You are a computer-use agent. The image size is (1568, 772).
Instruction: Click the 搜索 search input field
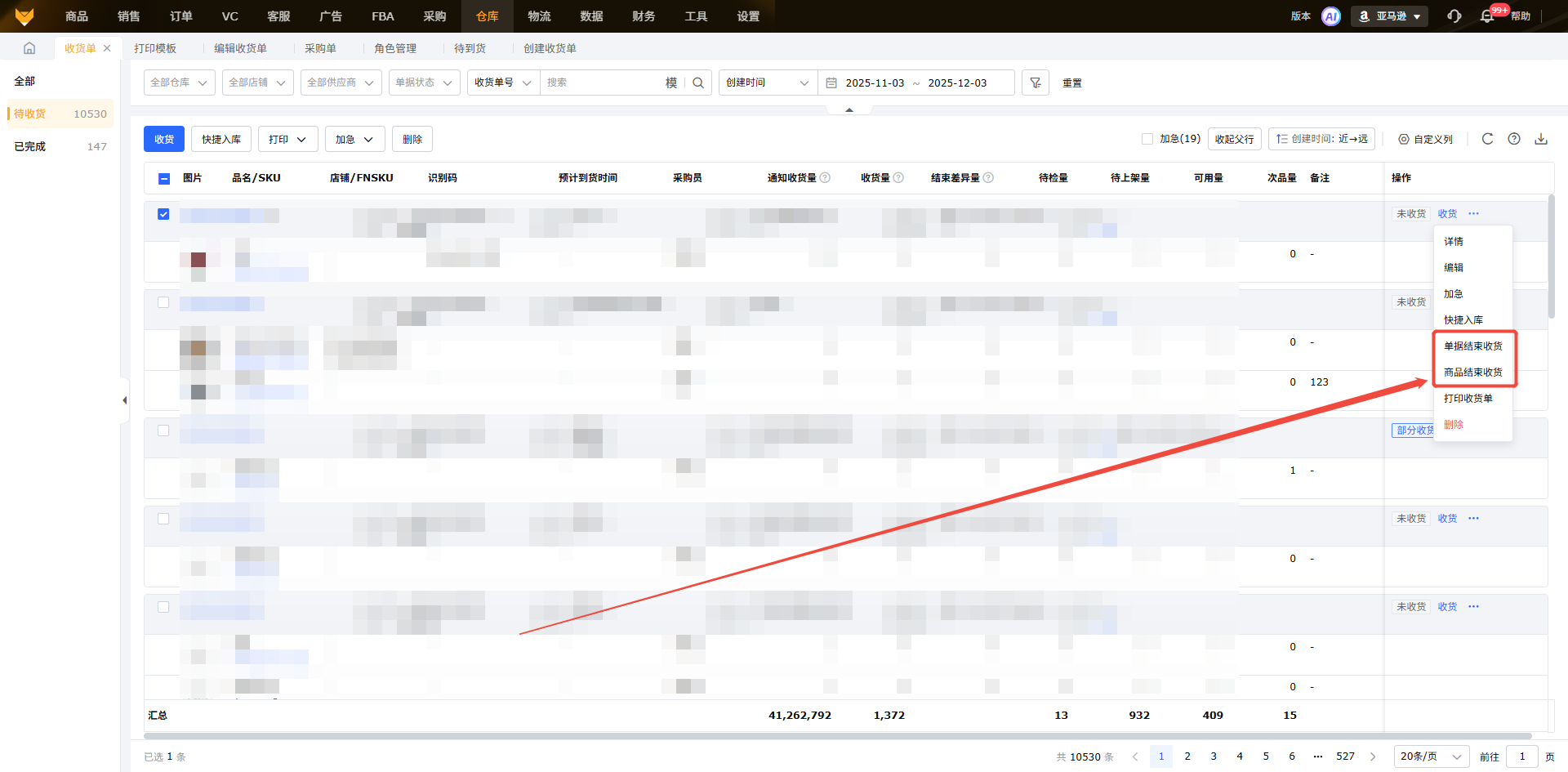(x=603, y=83)
